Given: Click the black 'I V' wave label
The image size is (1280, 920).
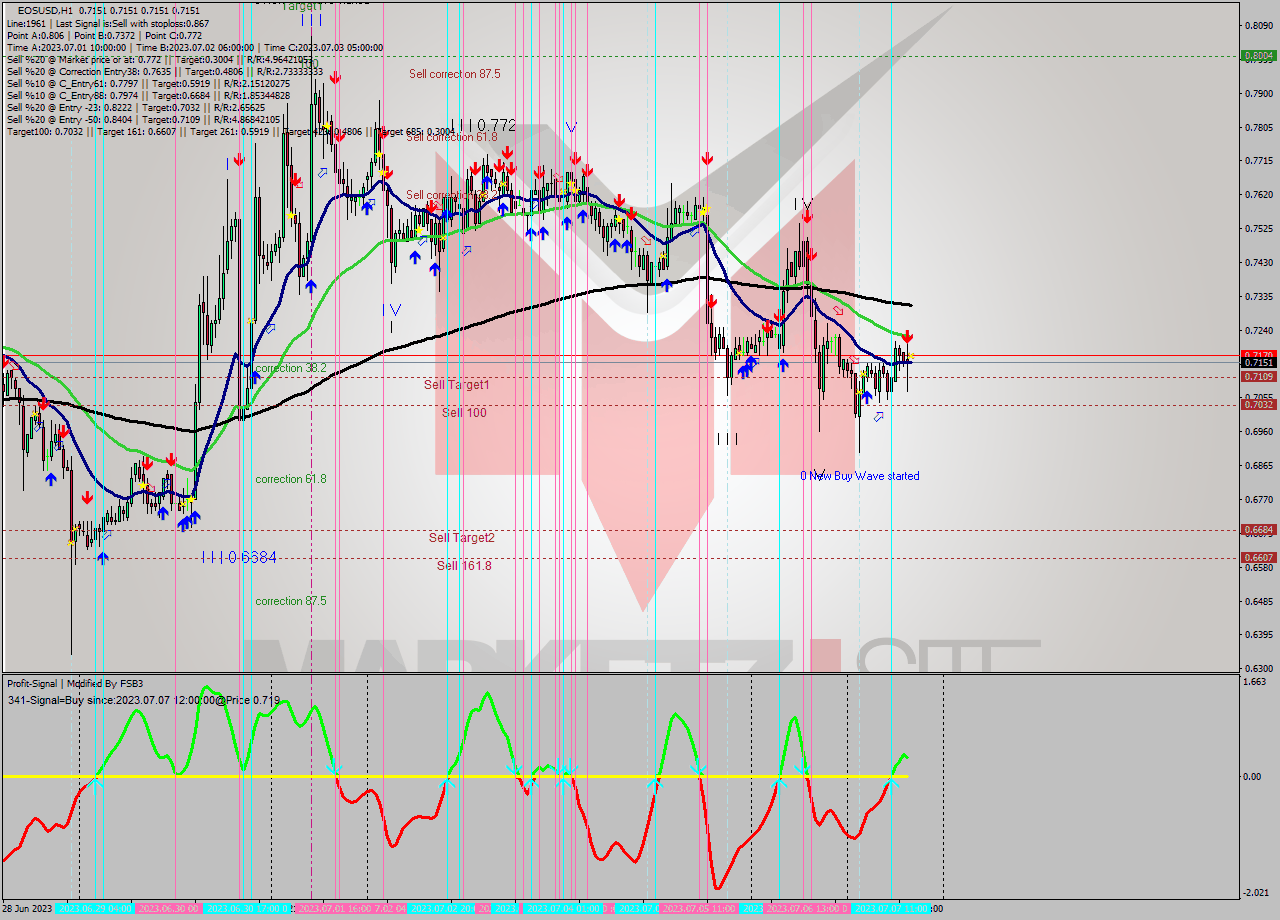Looking at the screenshot, I should pyautogui.click(x=803, y=204).
